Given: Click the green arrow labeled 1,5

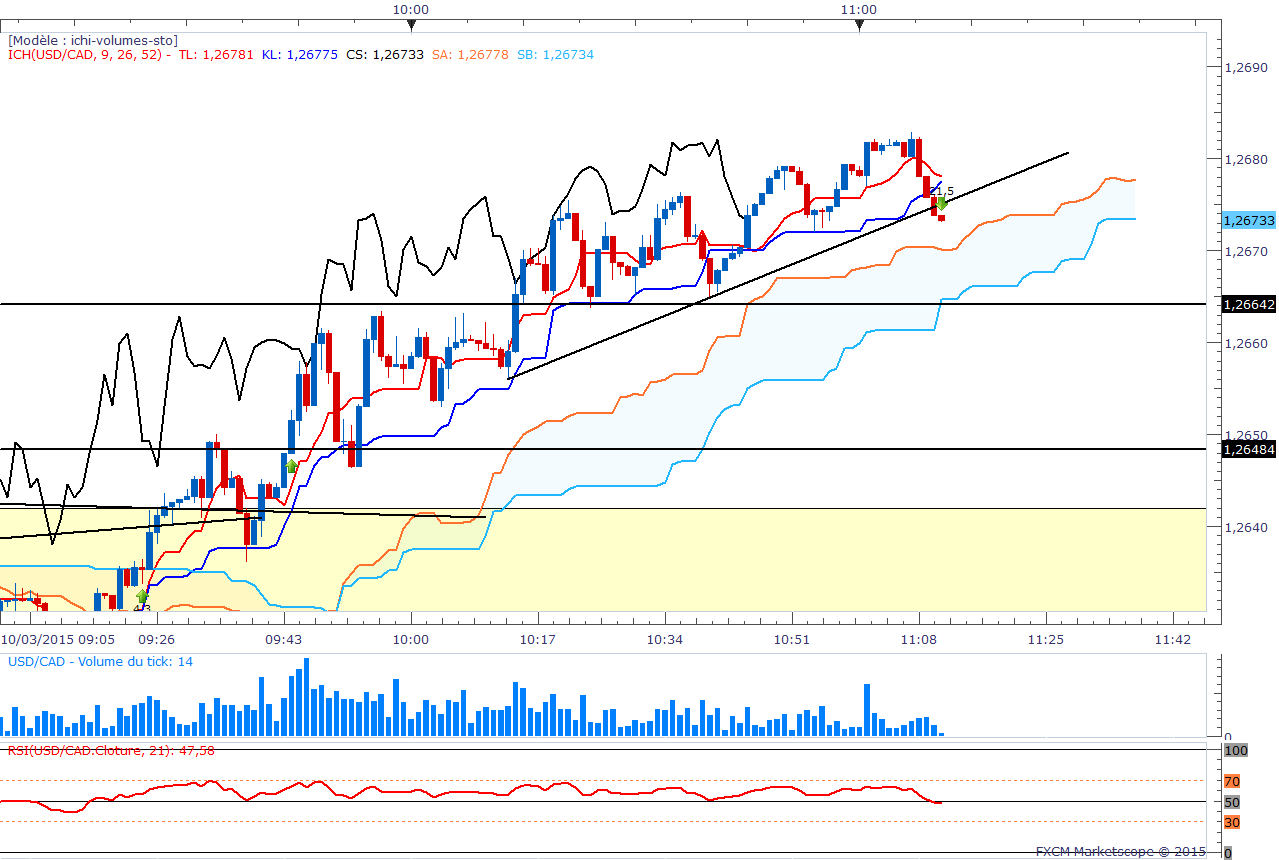Looking at the screenshot, I should coord(942,203).
